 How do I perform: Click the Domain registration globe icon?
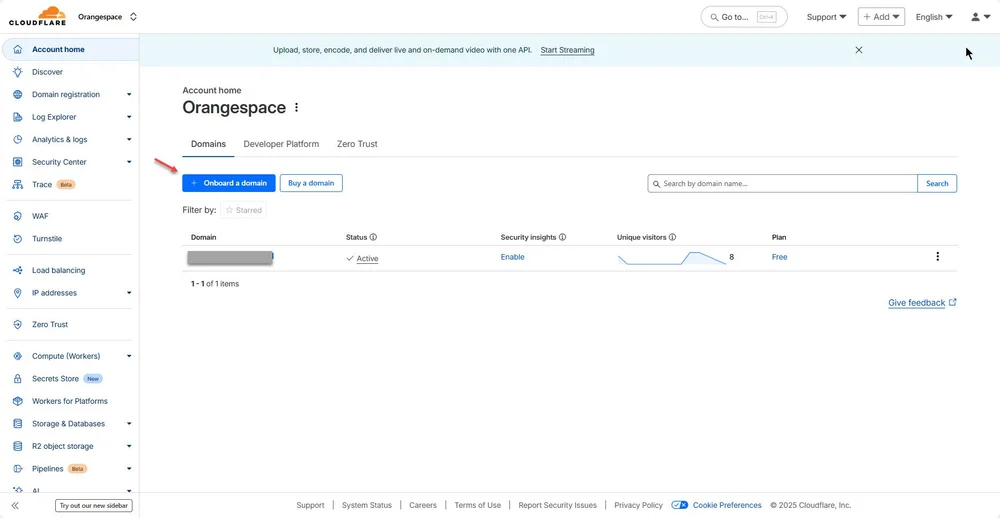pos(18,94)
